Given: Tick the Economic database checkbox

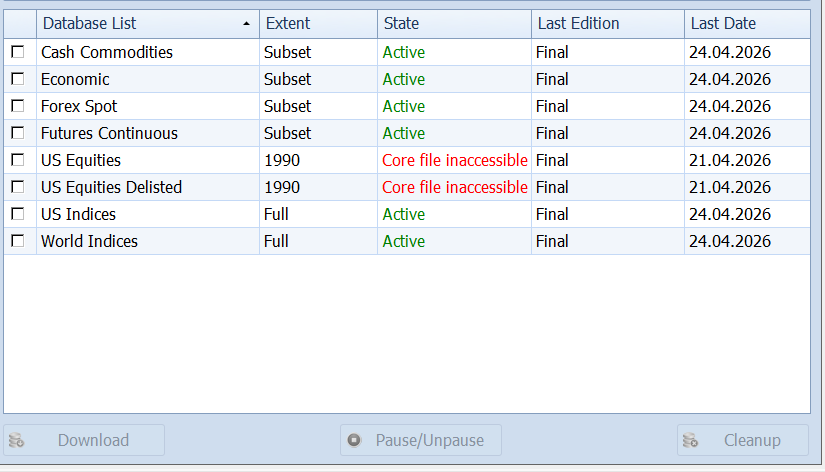Looking at the screenshot, I should (x=17, y=79).
